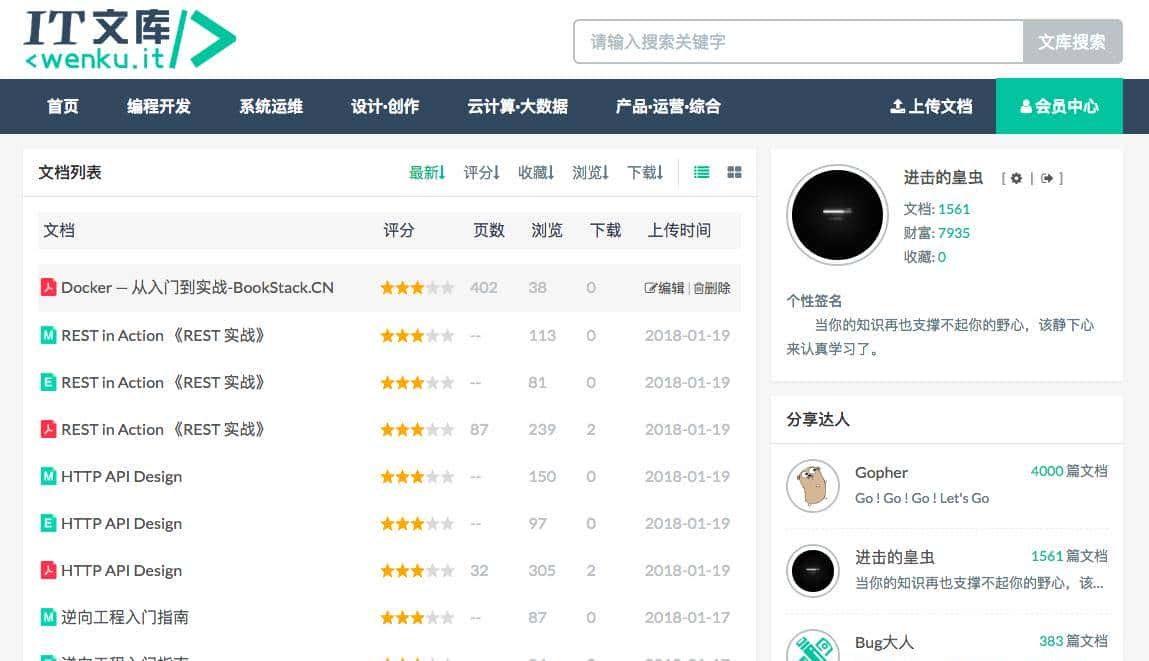Viewport: 1149px width, 661px height.
Task: Switch document list to grid view
Action: [x=734, y=172]
